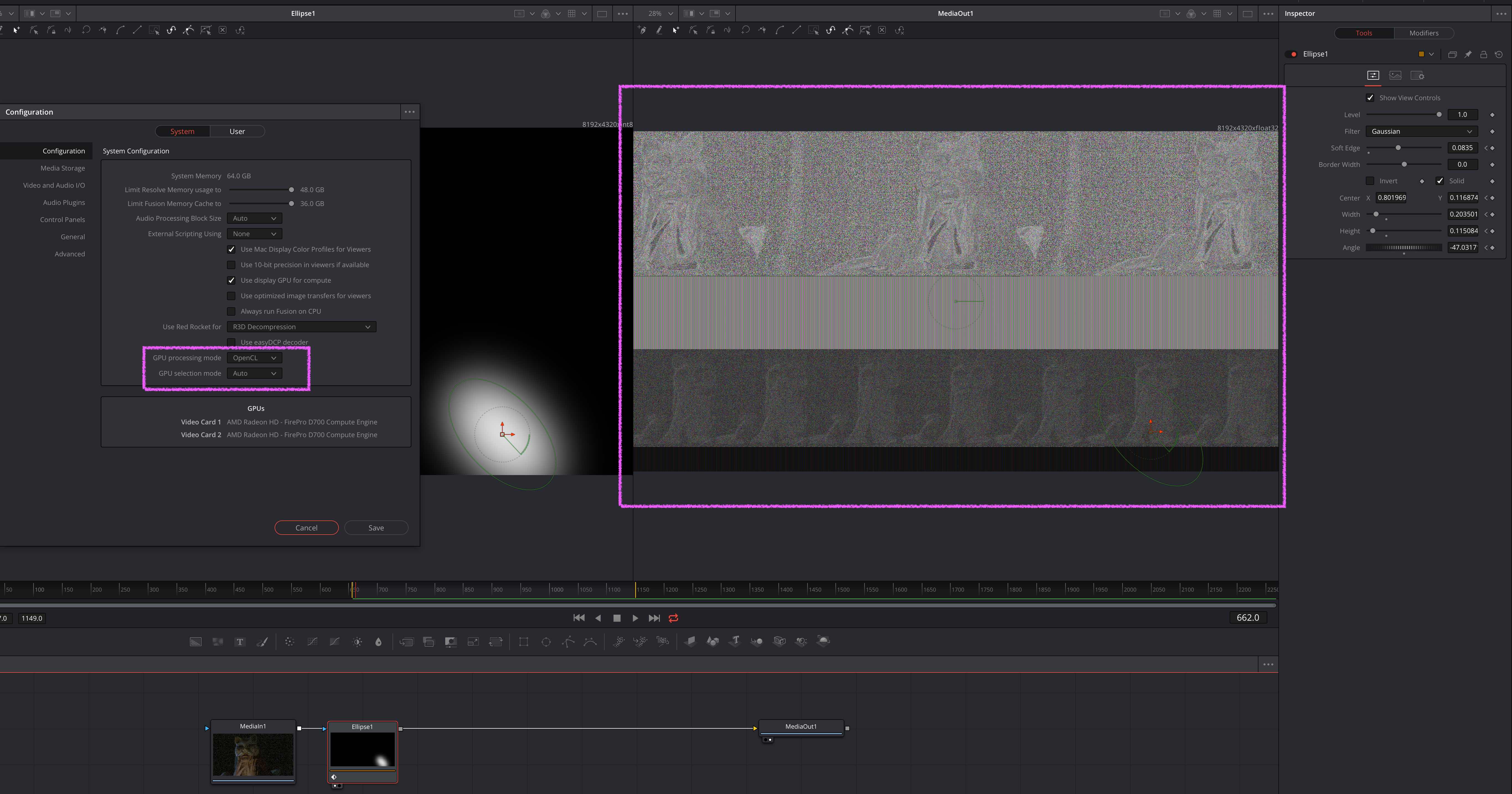Screen dimensions: 1512x794
Task: Open External Scripting Using dropdown
Action: (254, 234)
